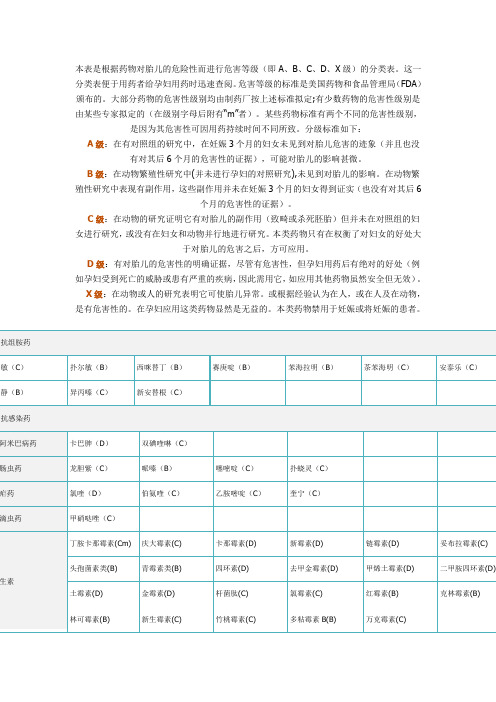Select the cell '万克霉素(C)'

(386, 620)
